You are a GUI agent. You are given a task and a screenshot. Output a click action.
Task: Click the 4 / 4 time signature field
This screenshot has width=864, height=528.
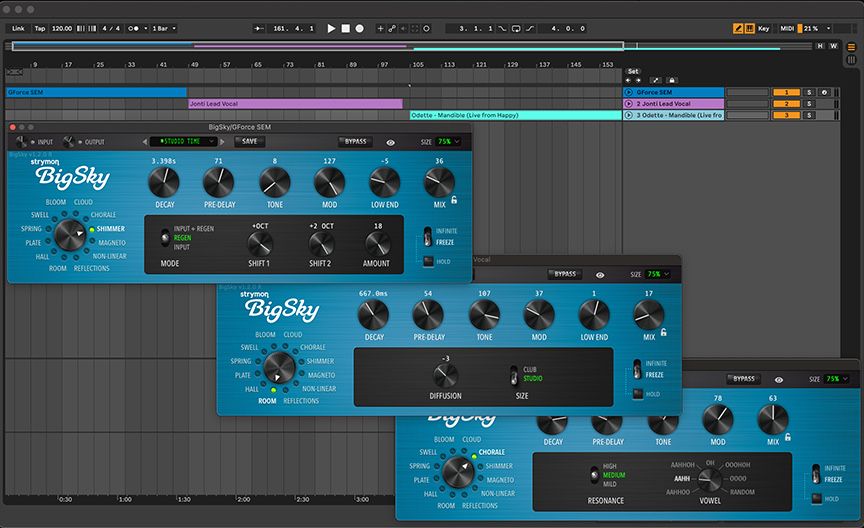click(x=111, y=28)
